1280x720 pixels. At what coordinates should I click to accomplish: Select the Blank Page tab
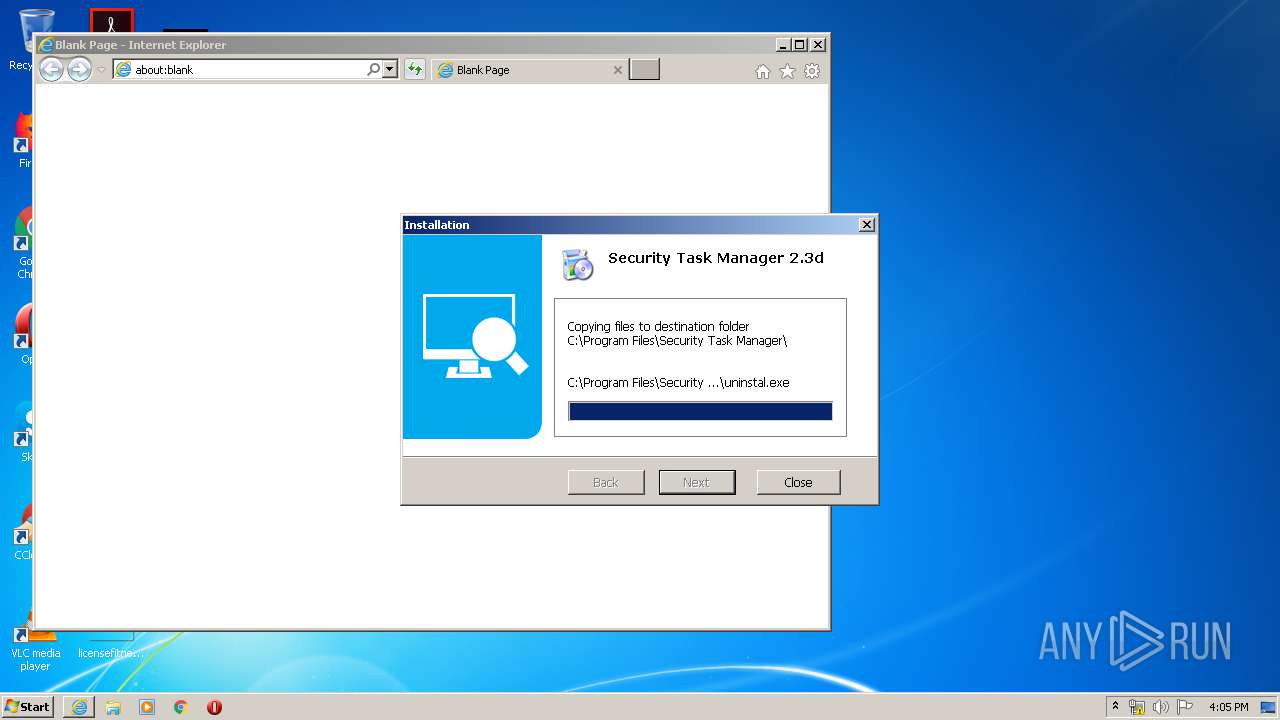[x=530, y=70]
